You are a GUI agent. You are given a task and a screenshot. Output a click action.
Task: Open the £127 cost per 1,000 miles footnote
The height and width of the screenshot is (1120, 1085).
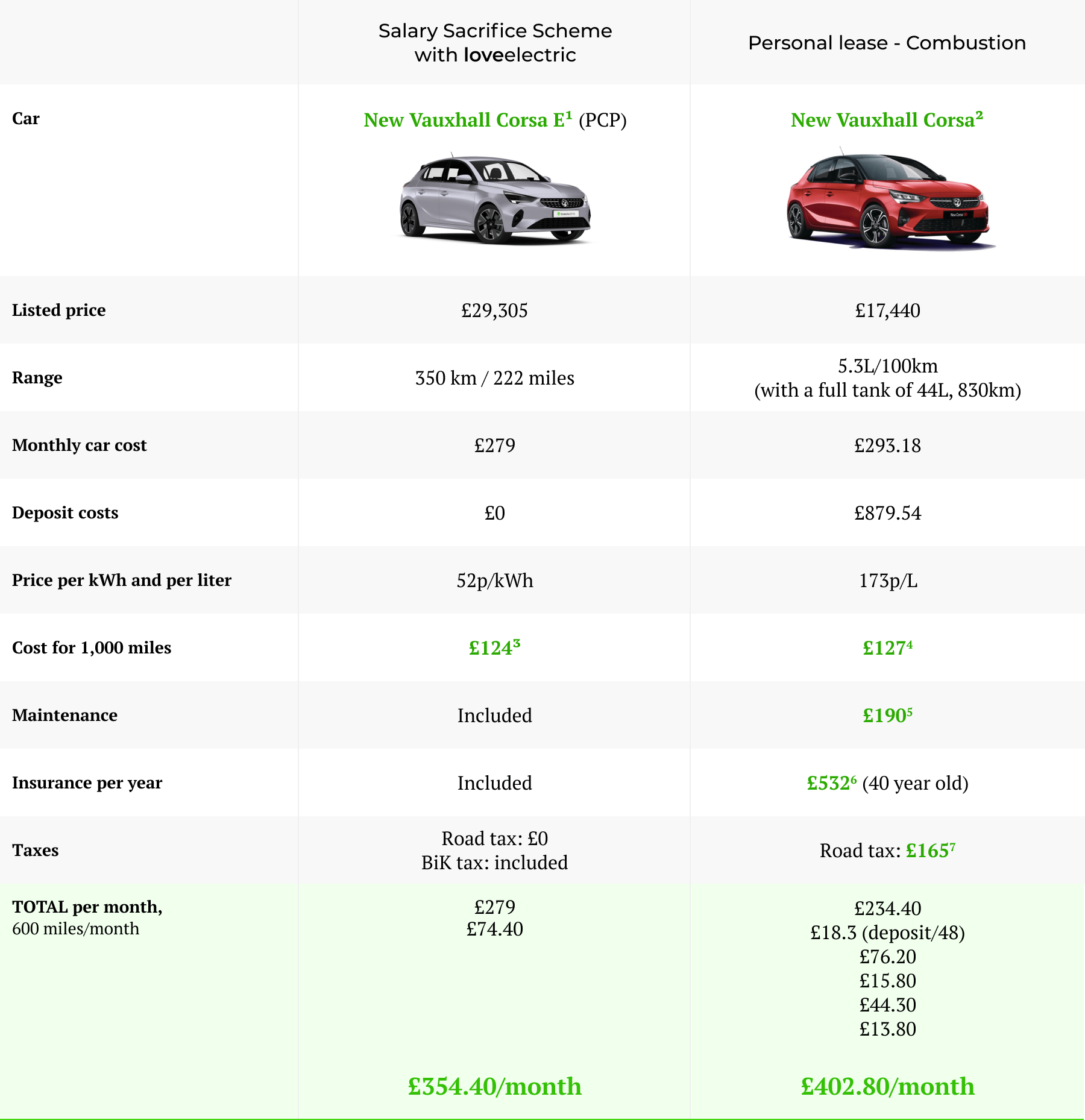[887, 648]
